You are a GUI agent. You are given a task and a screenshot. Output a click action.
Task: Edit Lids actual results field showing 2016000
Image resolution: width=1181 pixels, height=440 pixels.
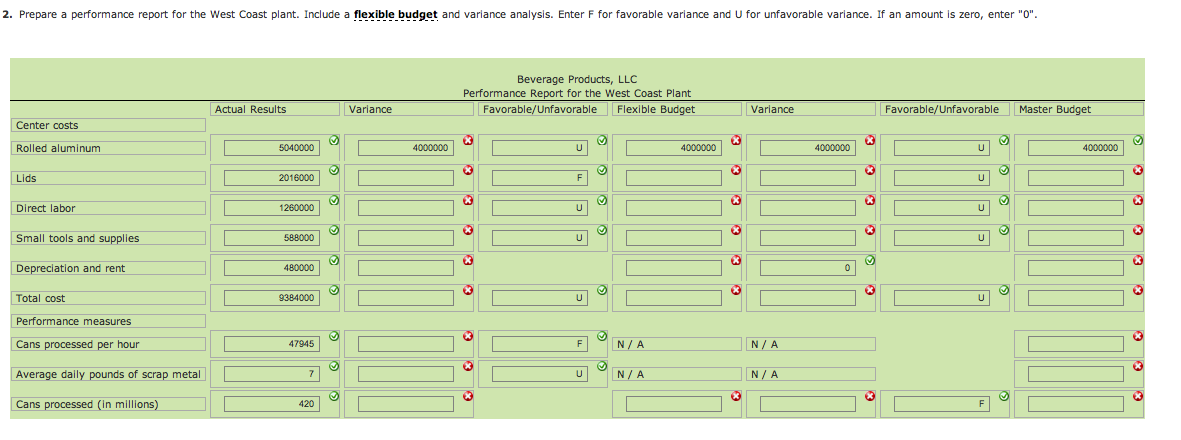270,178
